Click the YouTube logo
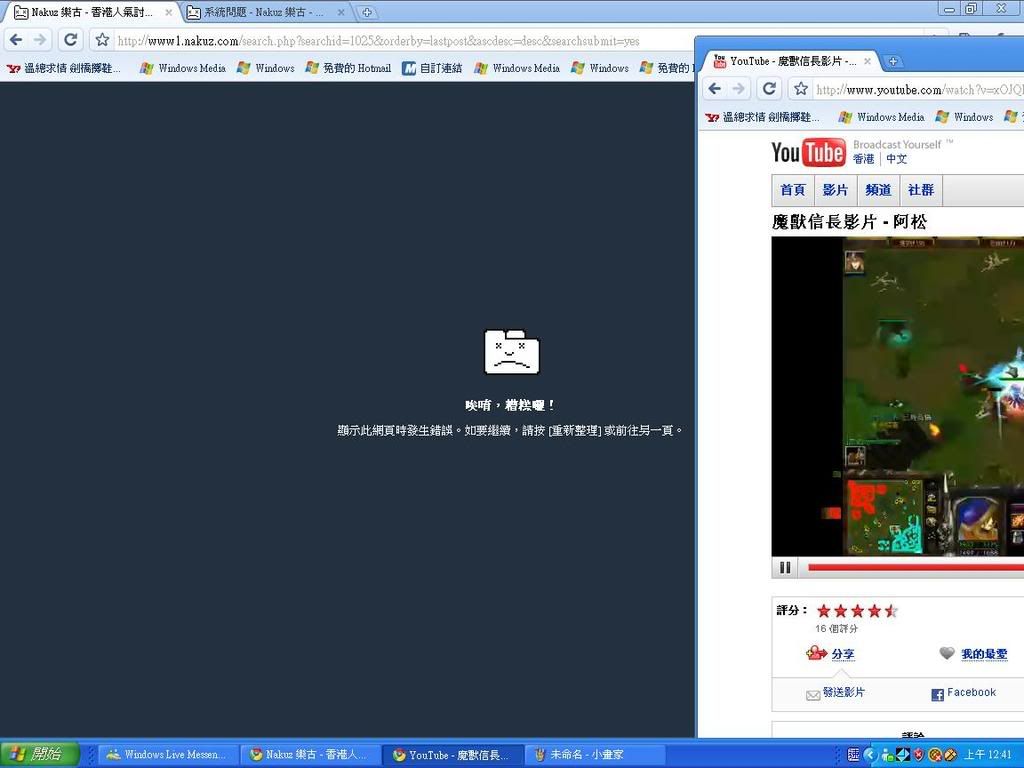The height and width of the screenshot is (768, 1024). click(808, 152)
